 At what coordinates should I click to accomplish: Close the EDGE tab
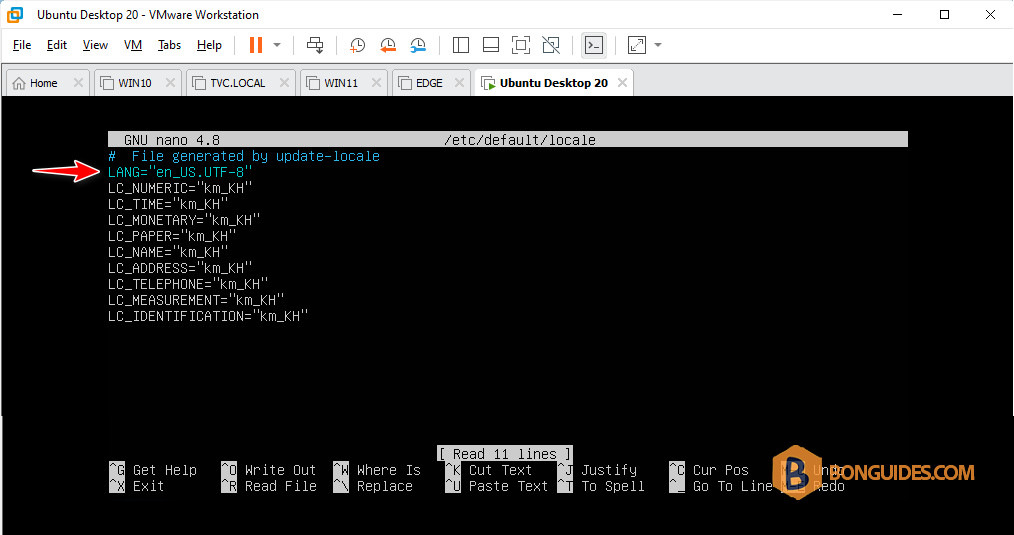[x=459, y=83]
